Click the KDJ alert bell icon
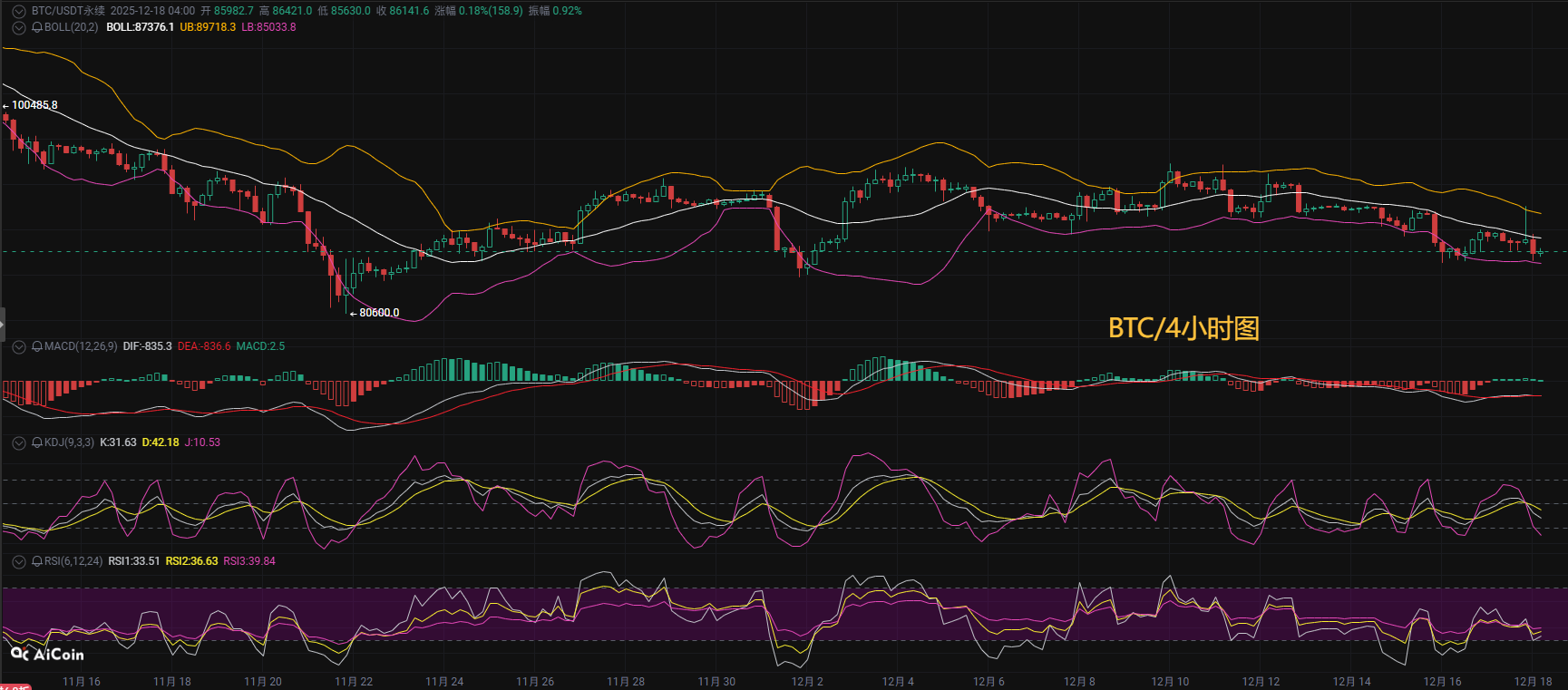Image resolution: width=1568 pixels, height=690 pixels. (x=37, y=442)
